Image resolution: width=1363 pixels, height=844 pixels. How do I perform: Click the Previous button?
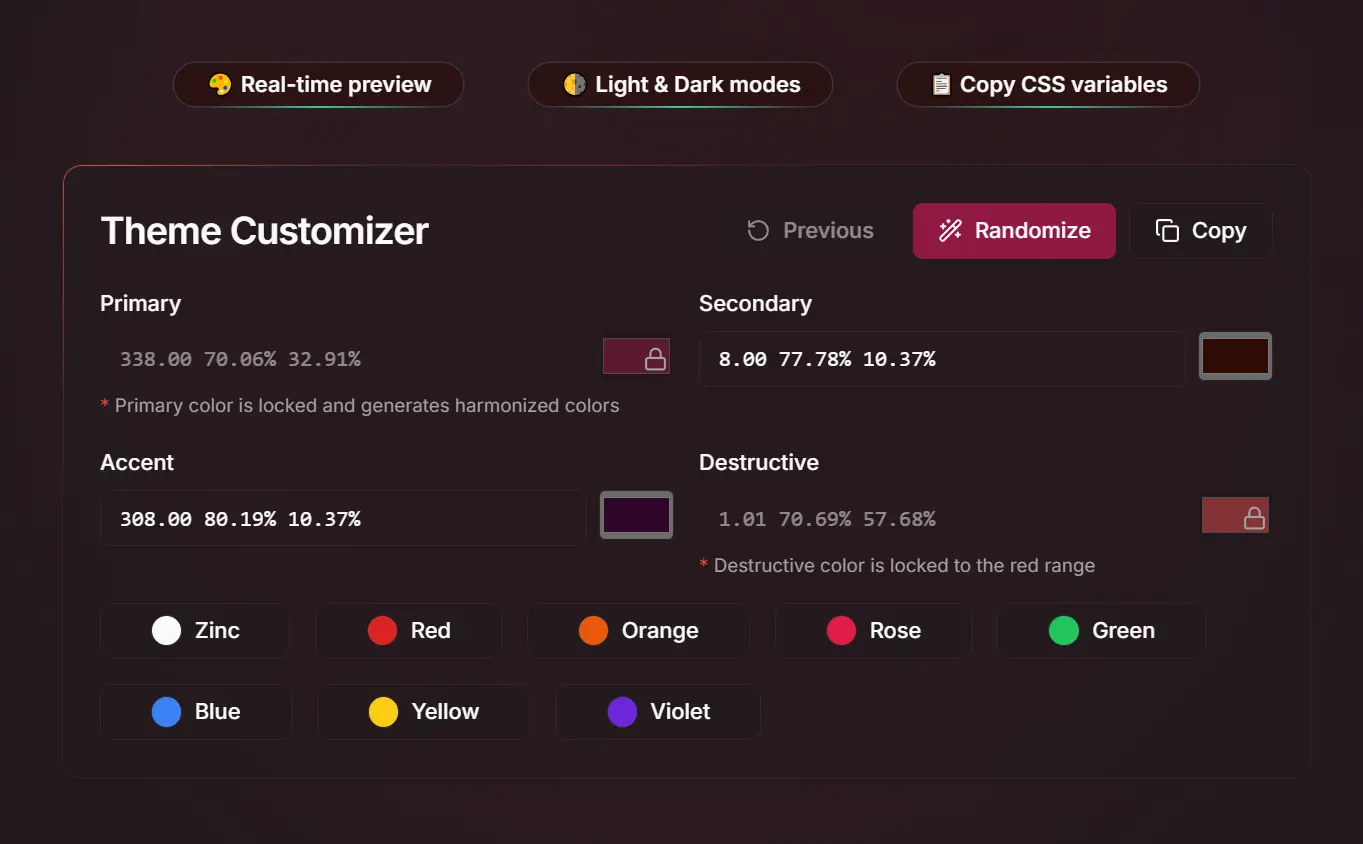point(811,230)
